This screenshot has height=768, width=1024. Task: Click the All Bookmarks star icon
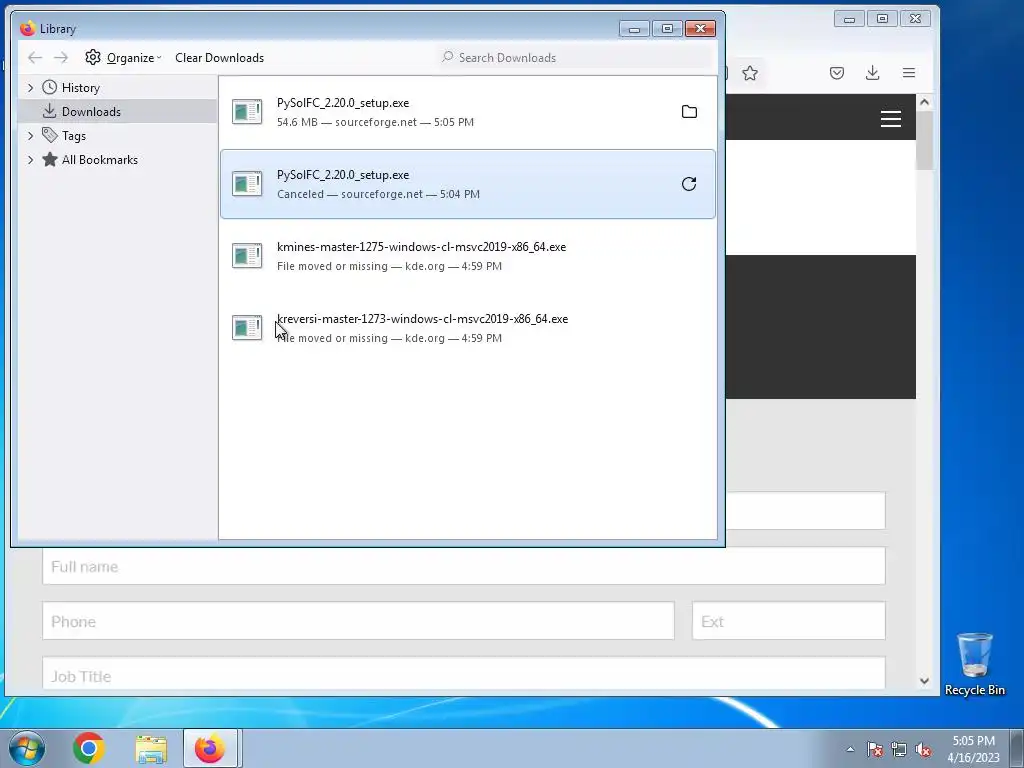click(x=49, y=159)
